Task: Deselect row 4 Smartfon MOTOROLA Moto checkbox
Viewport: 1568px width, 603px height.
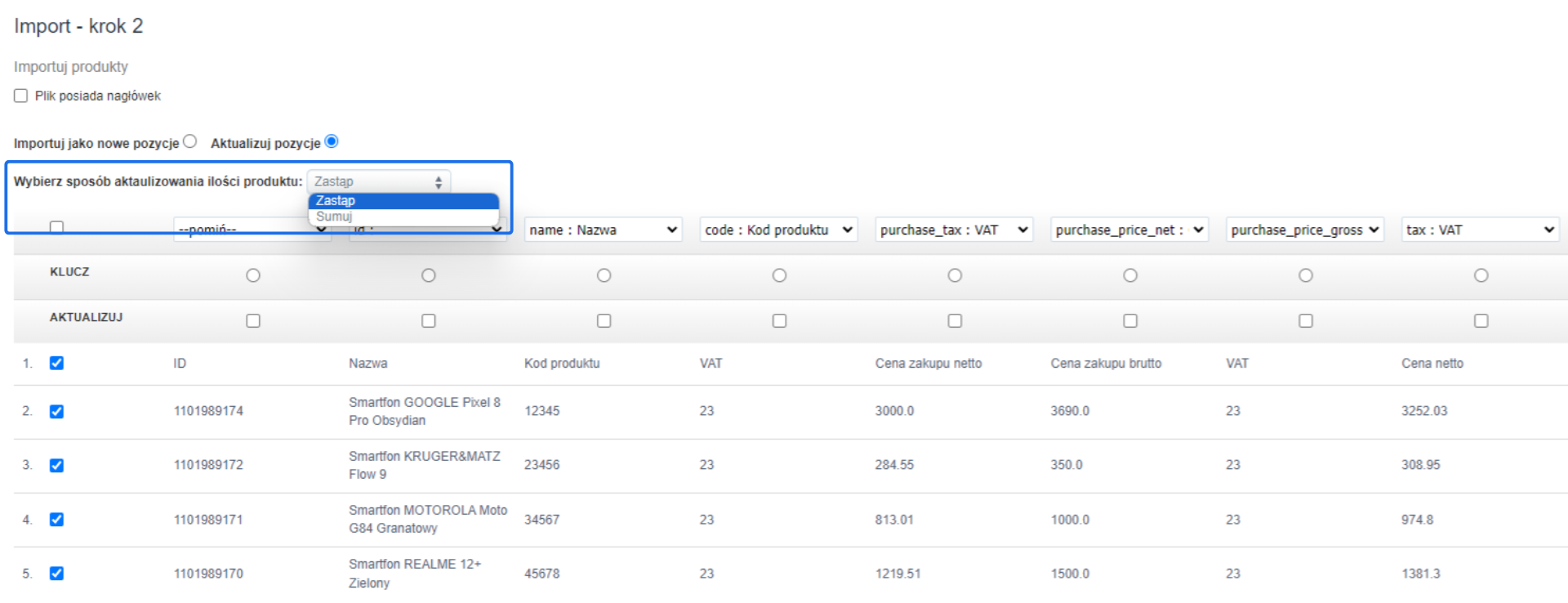Action: 56,520
